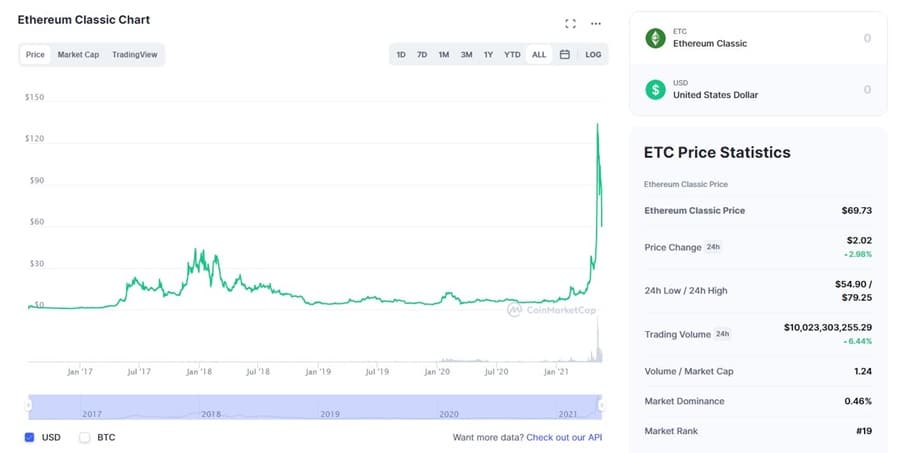Click the green US Dollar icon

[656, 90]
